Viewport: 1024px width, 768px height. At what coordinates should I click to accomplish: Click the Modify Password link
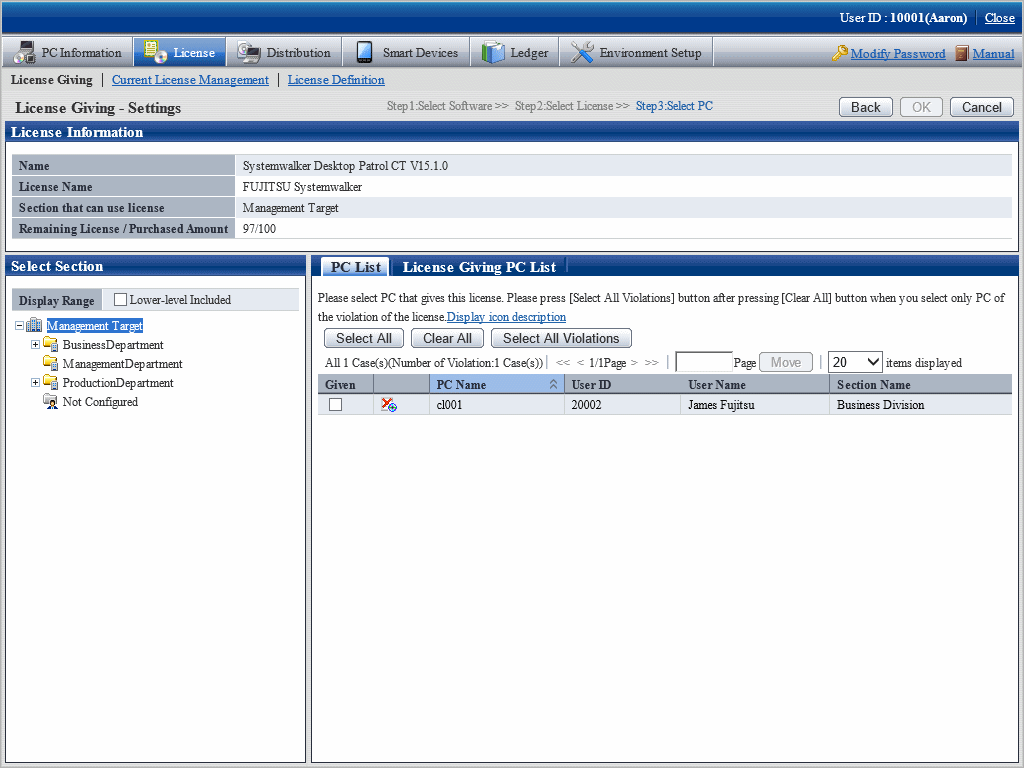click(898, 54)
